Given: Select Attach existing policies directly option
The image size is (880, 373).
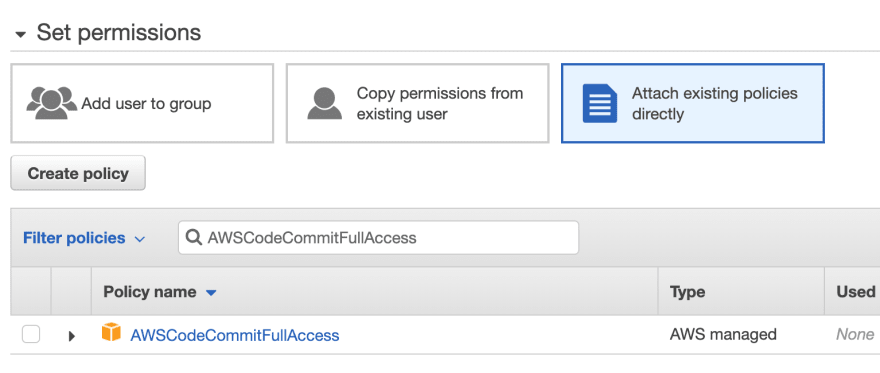Looking at the screenshot, I should pos(693,103).
